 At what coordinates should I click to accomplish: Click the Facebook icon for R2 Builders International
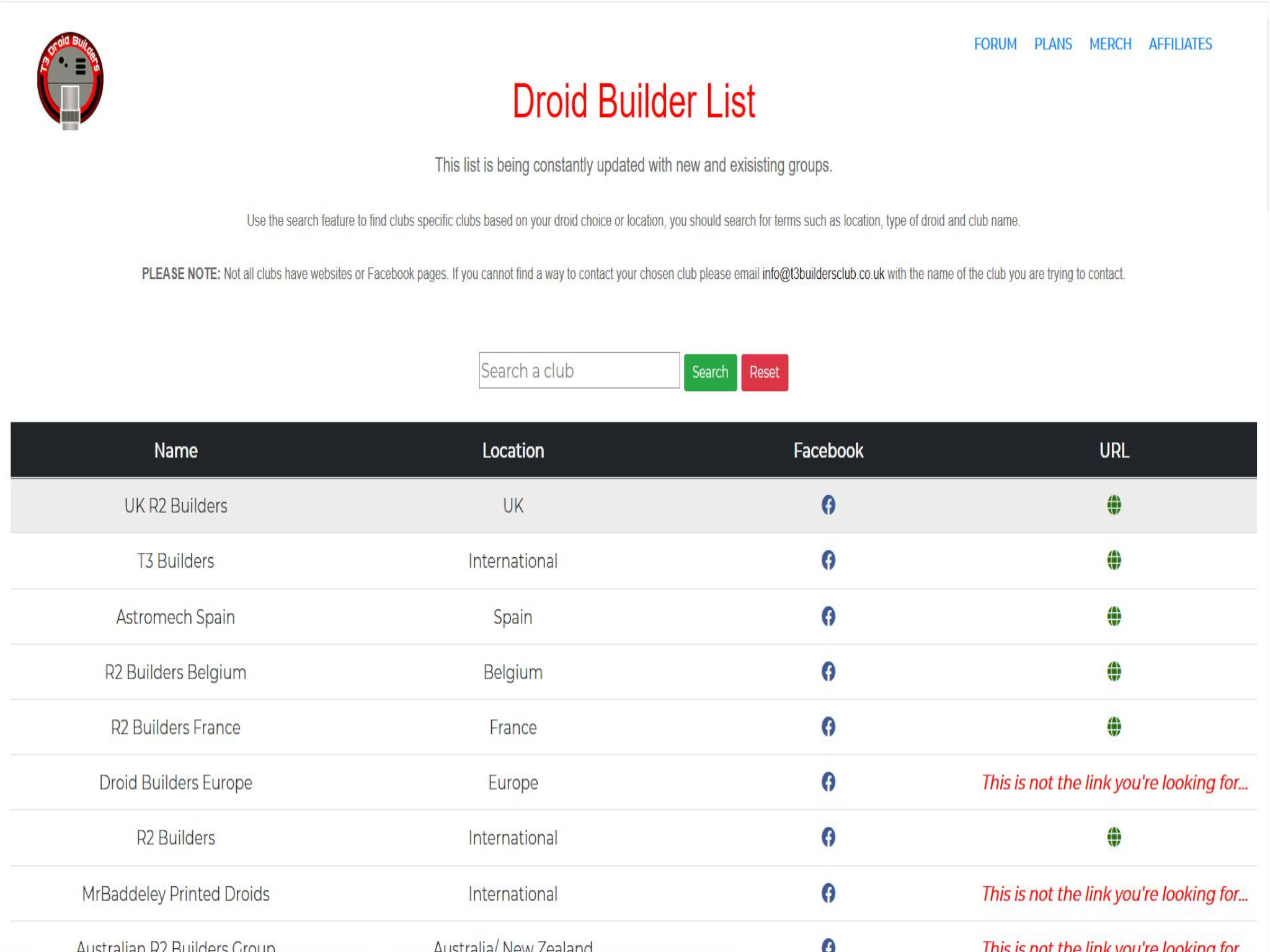pos(829,838)
